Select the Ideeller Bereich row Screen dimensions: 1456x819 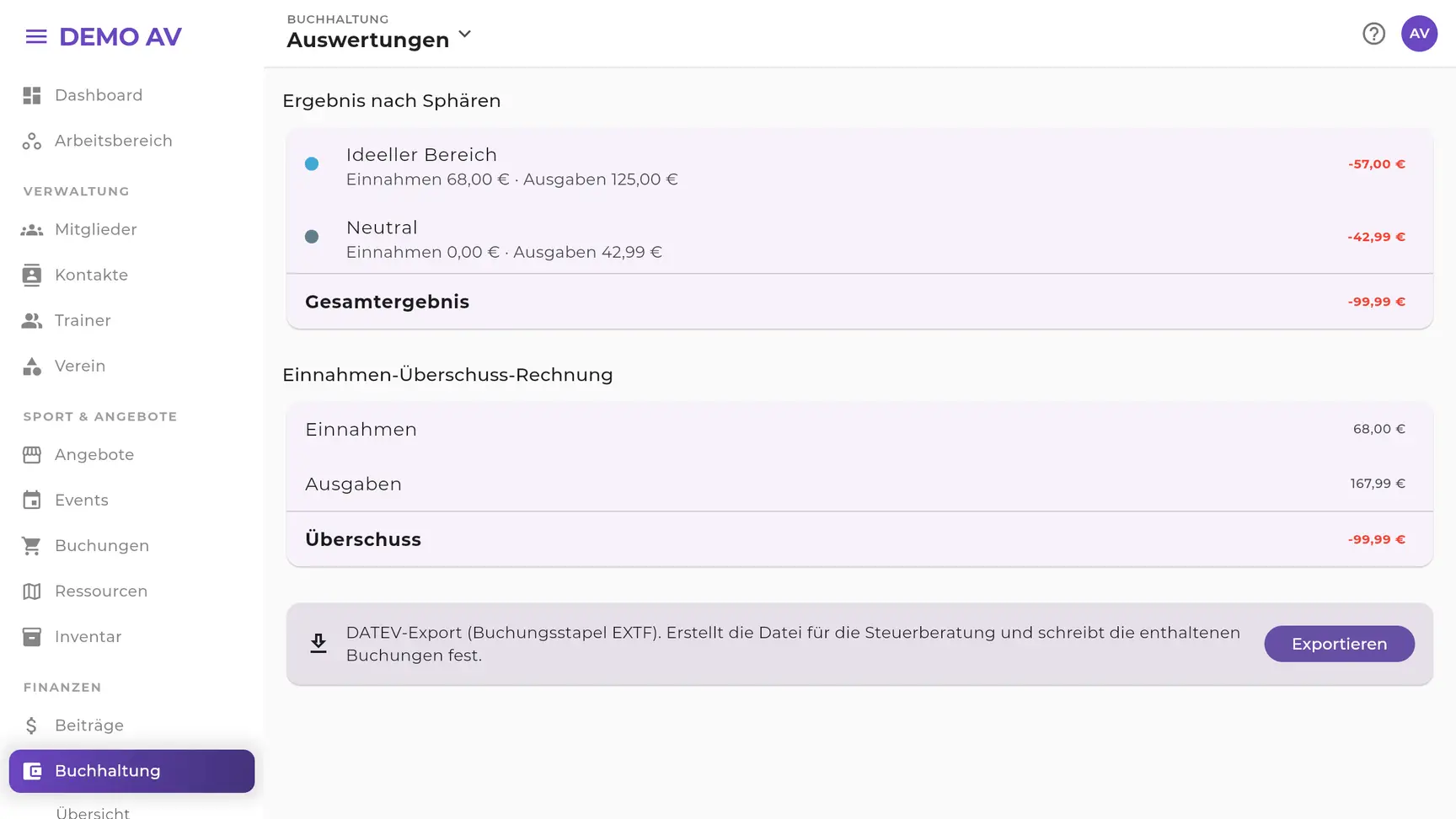[x=859, y=166]
